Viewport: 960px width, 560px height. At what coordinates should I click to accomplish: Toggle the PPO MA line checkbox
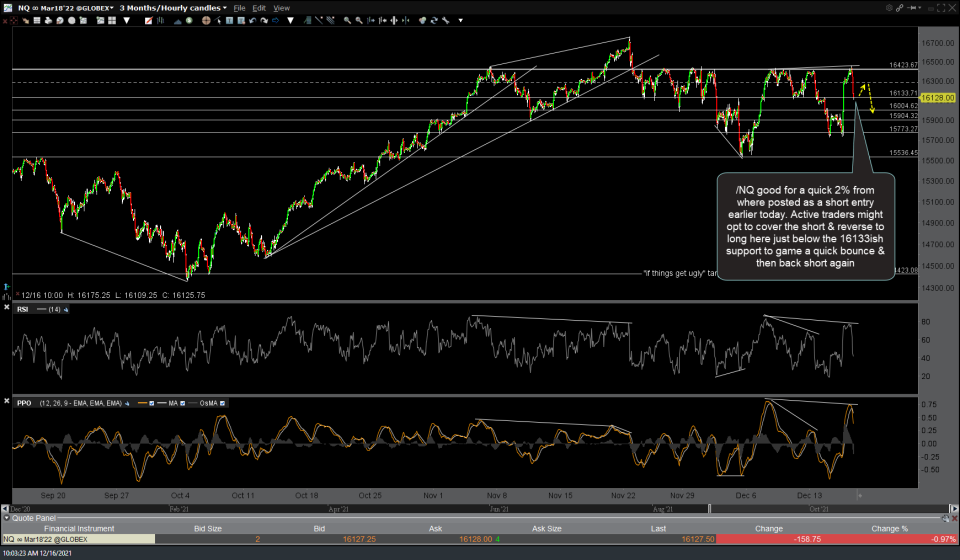[182, 403]
